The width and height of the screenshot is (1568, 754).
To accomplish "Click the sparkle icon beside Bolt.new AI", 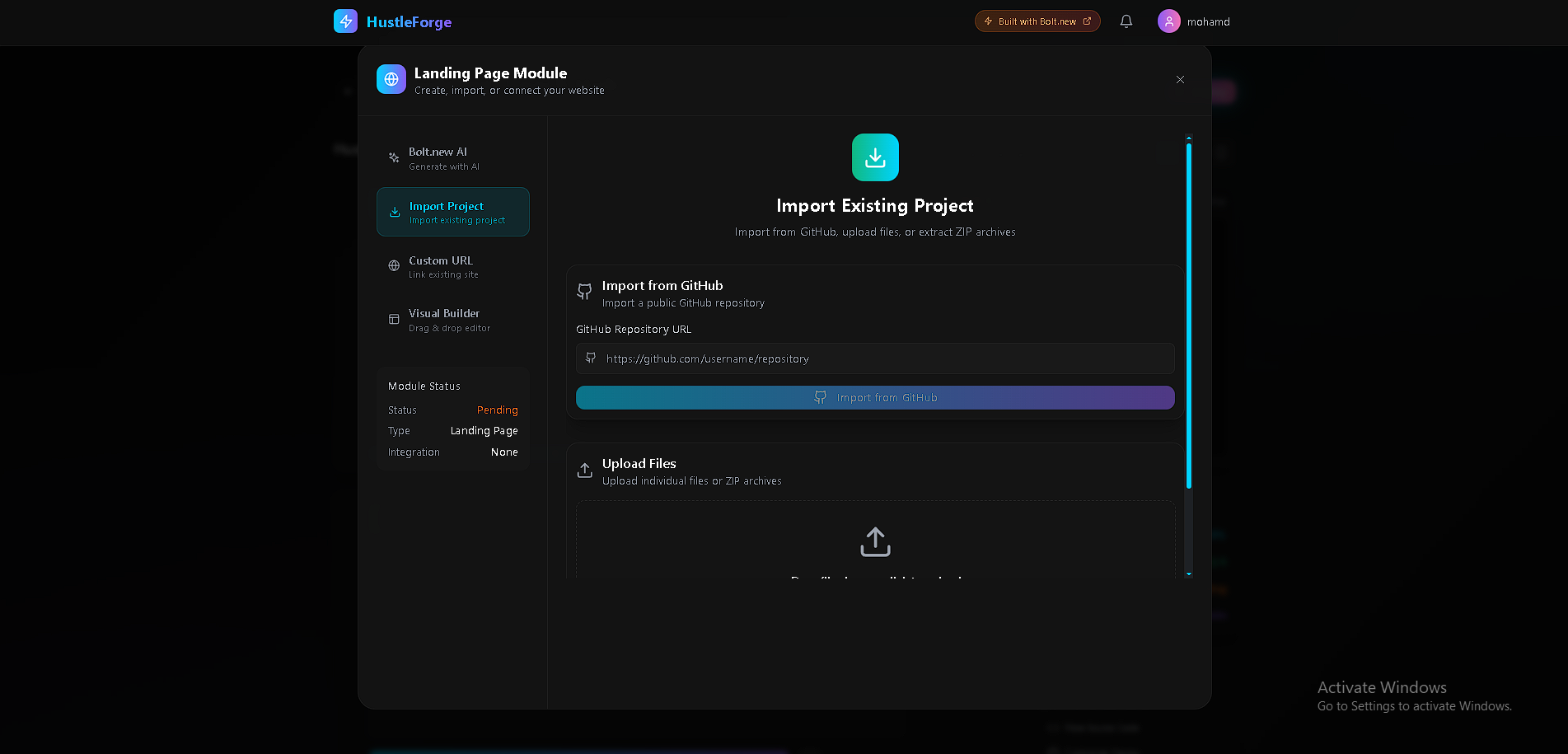I will (x=394, y=157).
